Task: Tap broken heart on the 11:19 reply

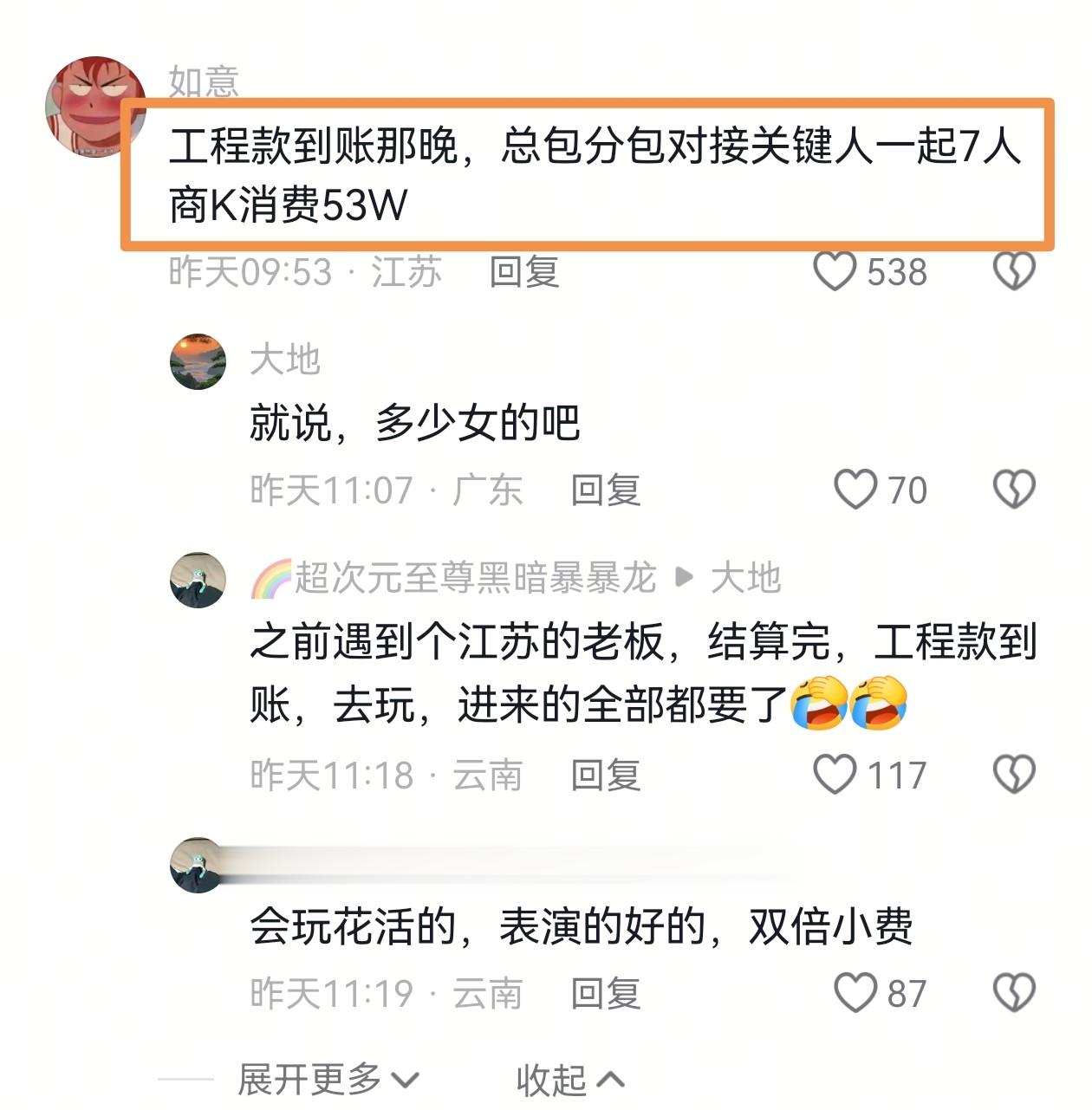Action: tap(1014, 992)
